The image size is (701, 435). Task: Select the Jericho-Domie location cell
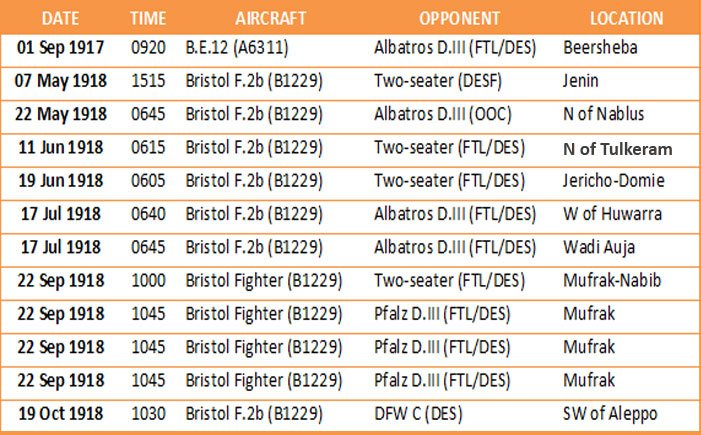tap(612, 182)
